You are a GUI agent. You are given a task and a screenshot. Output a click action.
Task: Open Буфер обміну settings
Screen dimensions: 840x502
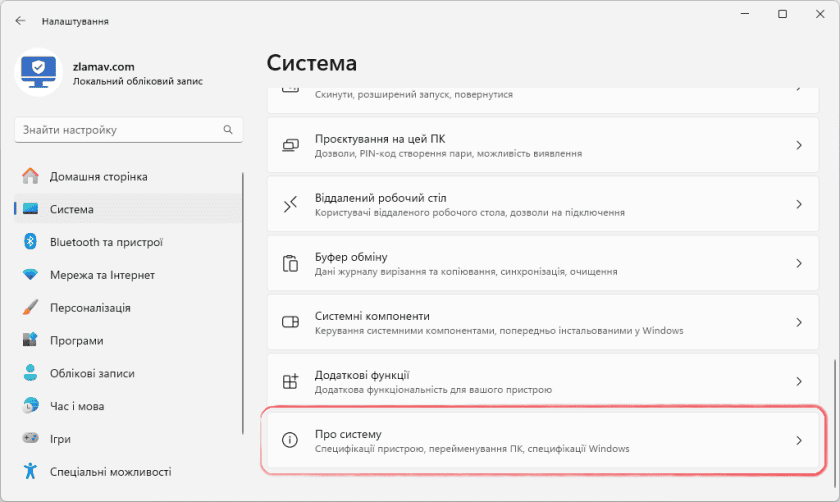pos(543,263)
